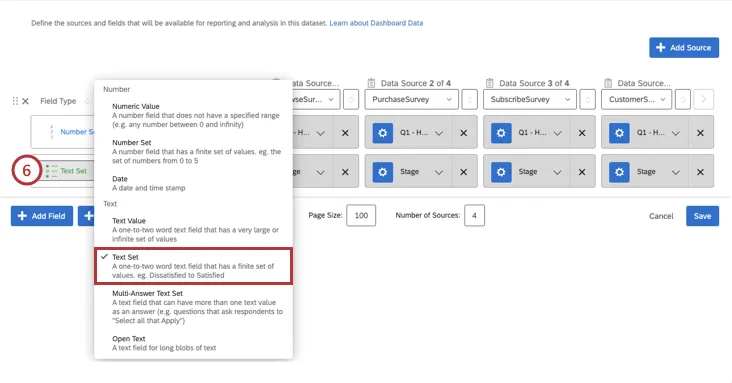Go to next data sources with right arrow
Screen dimensions: 732x383
point(704,99)
